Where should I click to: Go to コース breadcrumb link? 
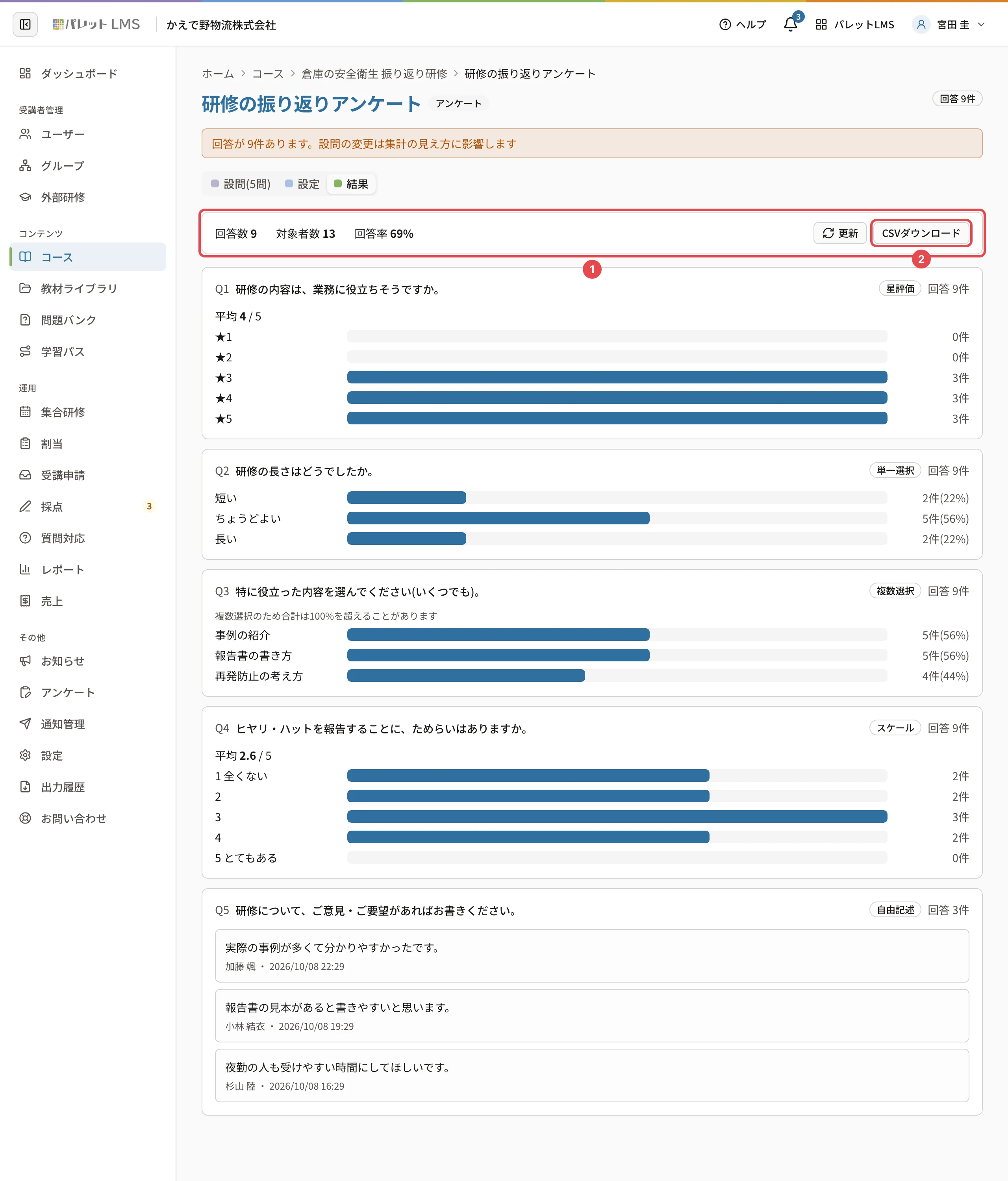pos(268,74)
